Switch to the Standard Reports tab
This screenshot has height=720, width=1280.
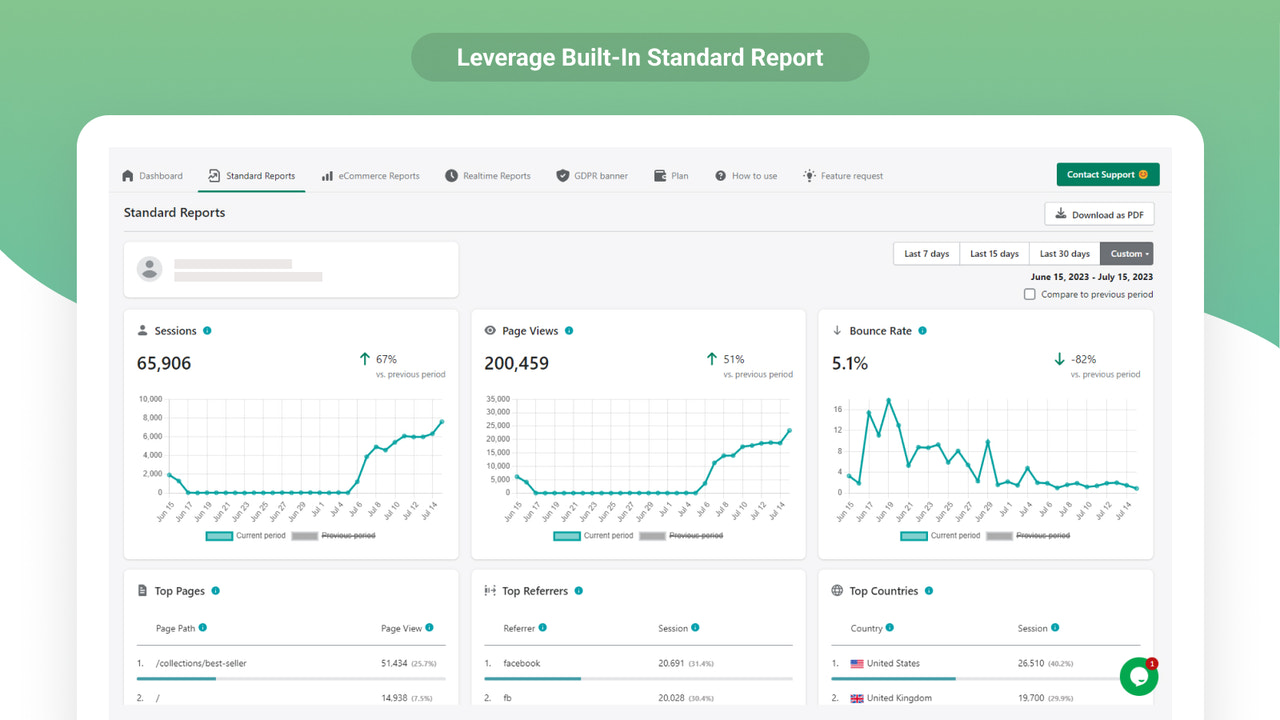pos(251,175)
